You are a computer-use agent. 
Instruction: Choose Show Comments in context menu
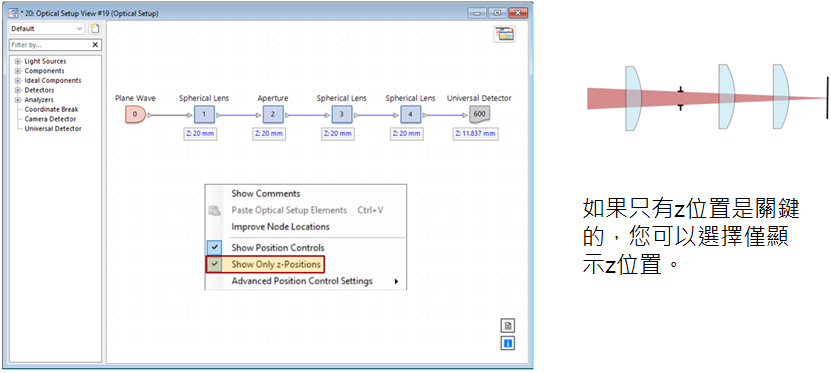click(266, 194)
